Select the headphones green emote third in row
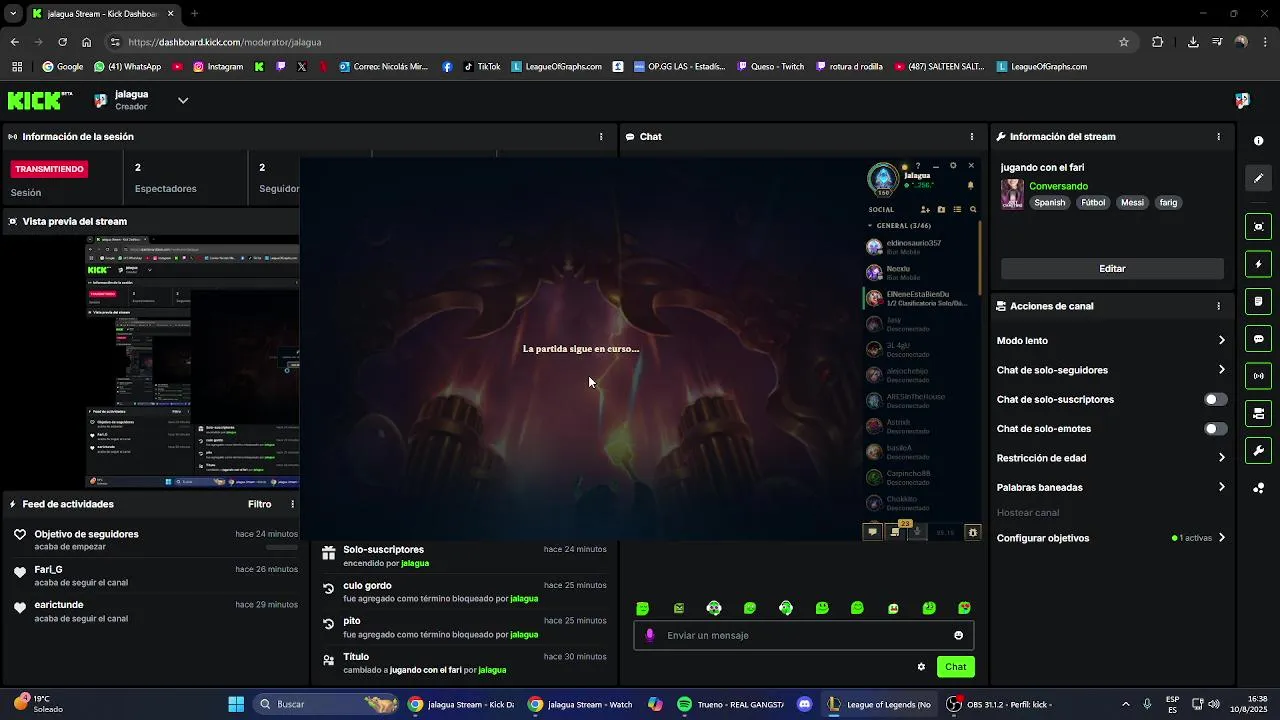 [714, 608]
